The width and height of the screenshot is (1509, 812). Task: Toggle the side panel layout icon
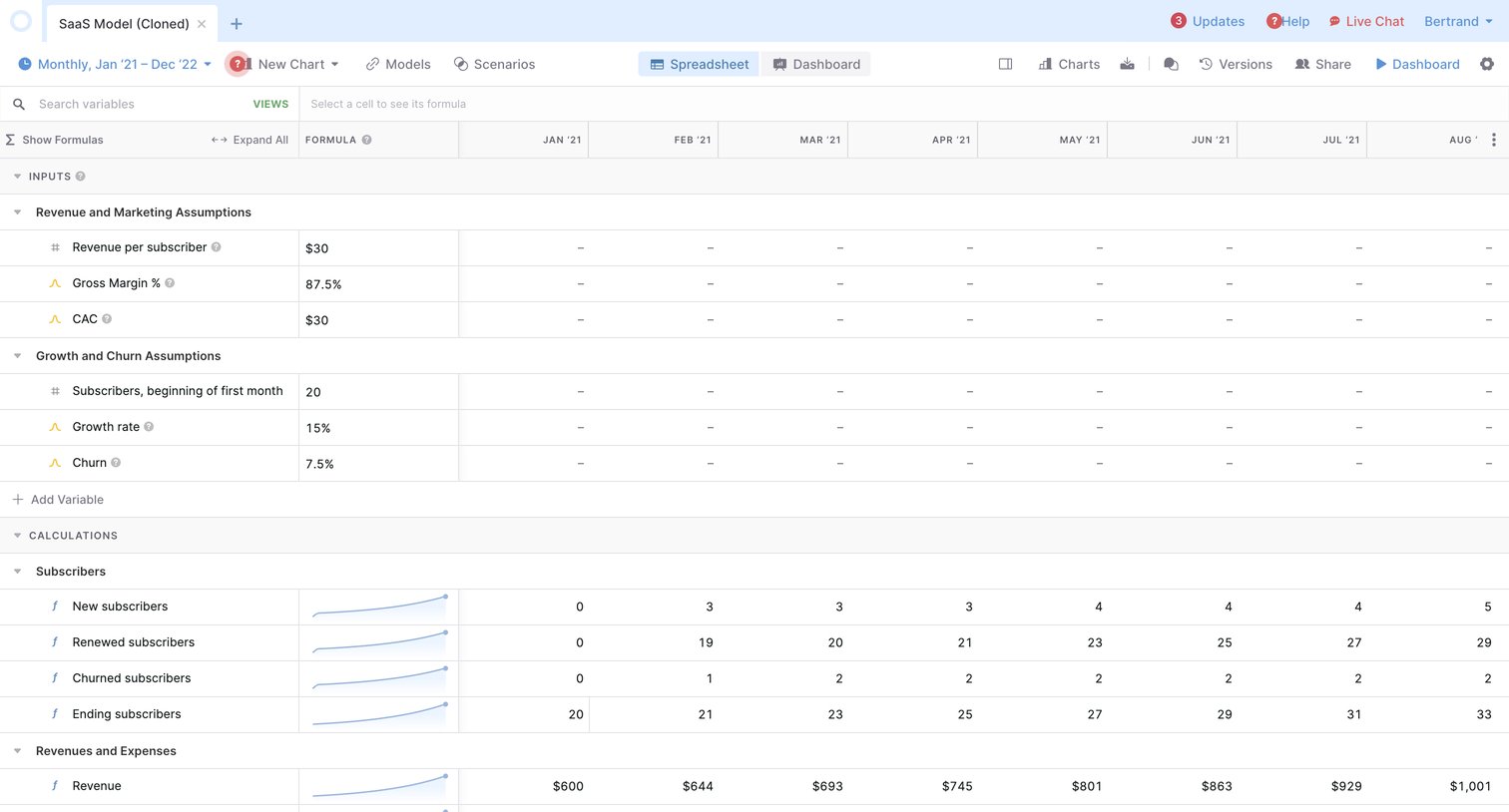1005,64
